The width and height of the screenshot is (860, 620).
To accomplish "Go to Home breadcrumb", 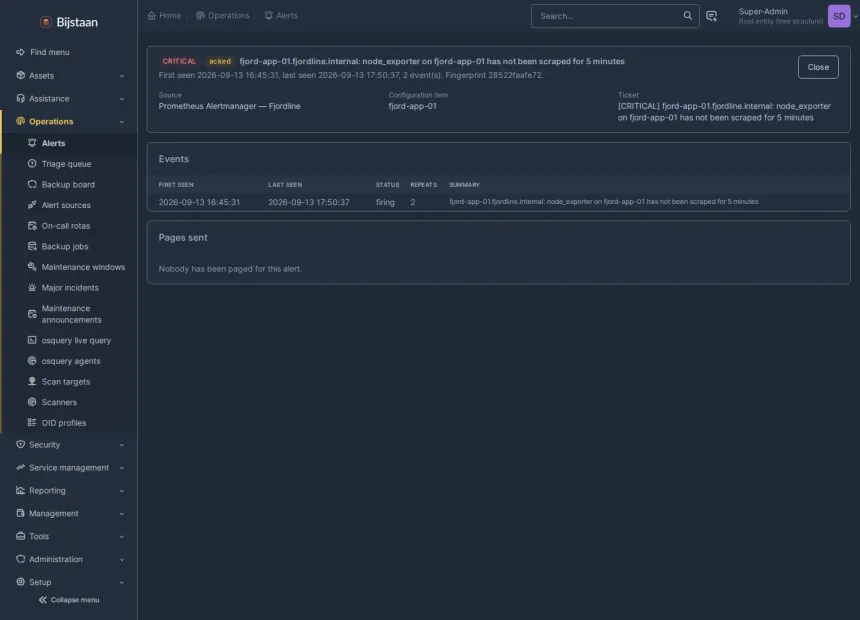I will point(165,15).
